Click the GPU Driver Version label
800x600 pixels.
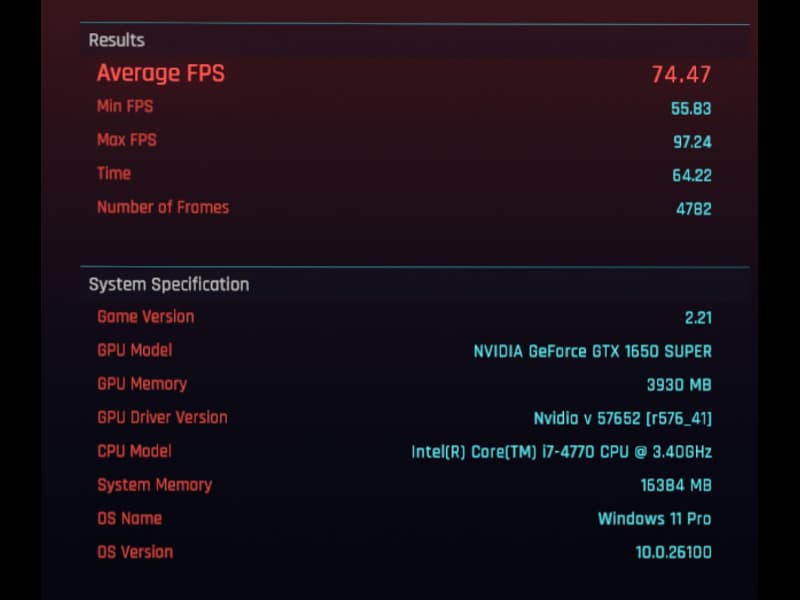[162, 417]
